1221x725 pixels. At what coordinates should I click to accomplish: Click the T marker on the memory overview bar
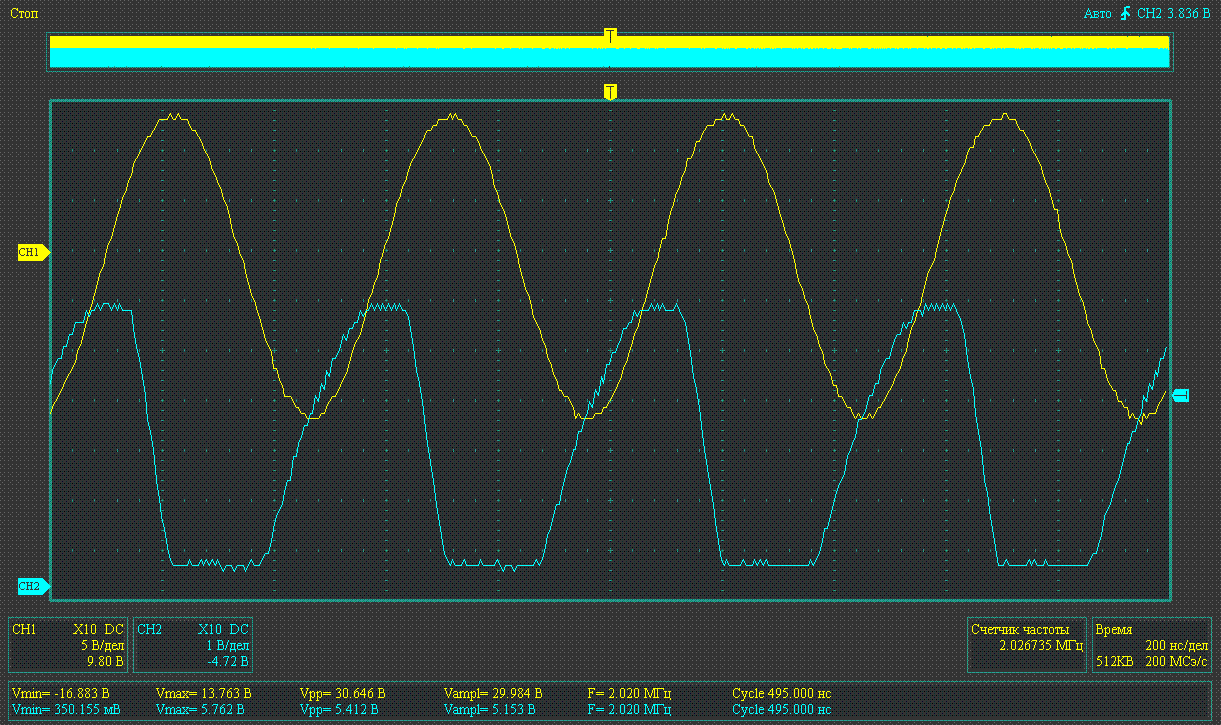(610, 36)
